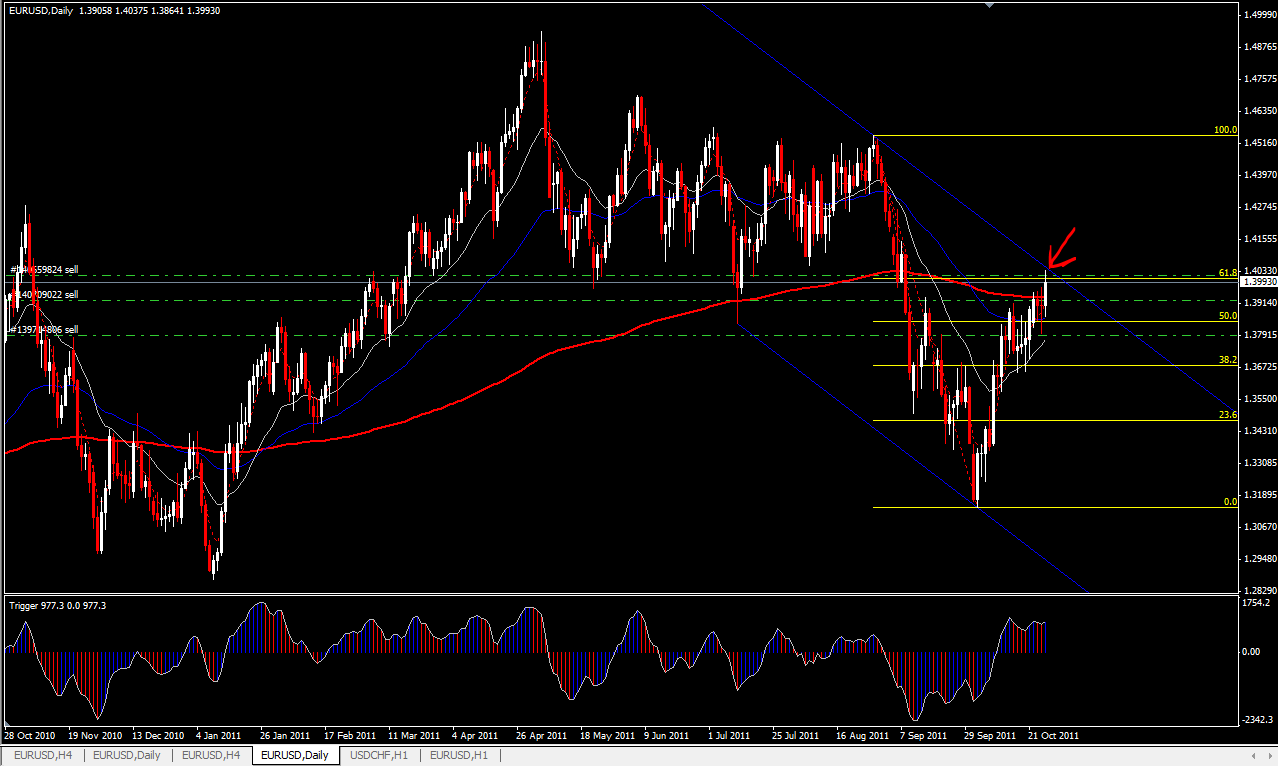Select the Fibonacci 50.0 level label
Screen dimensions: 1278x766
click(x=1228, y=316)
